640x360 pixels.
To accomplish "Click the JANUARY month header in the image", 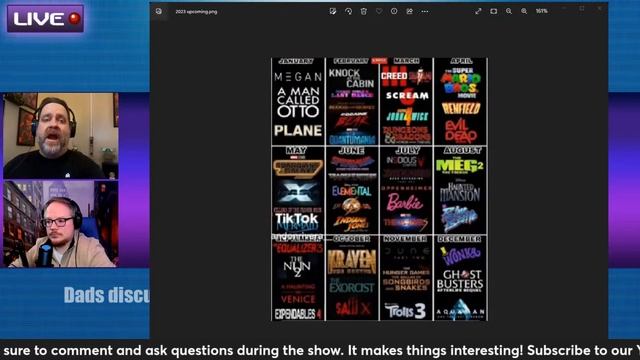I will [296, 61].
